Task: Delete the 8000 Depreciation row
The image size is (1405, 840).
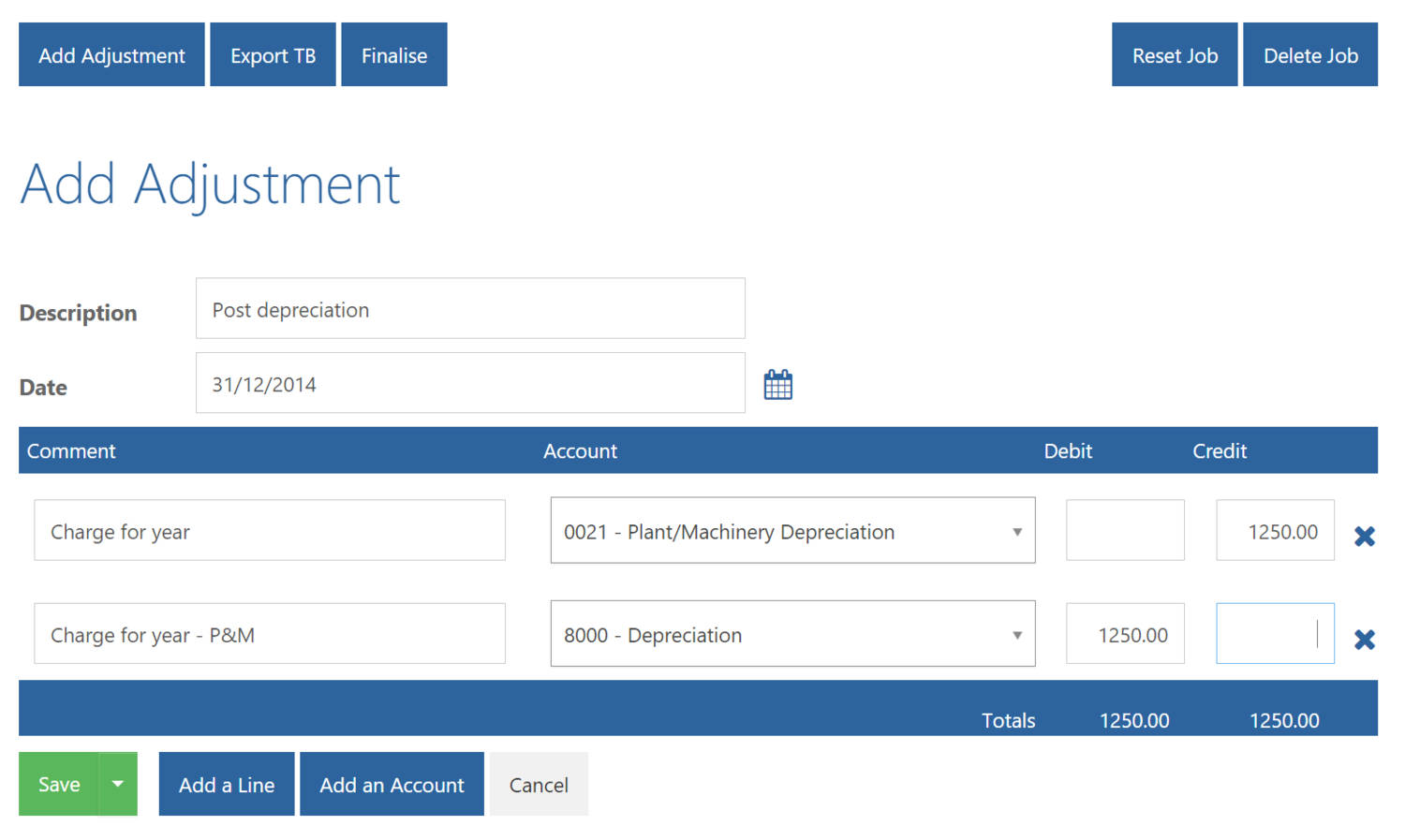Action: [1364, 640]
